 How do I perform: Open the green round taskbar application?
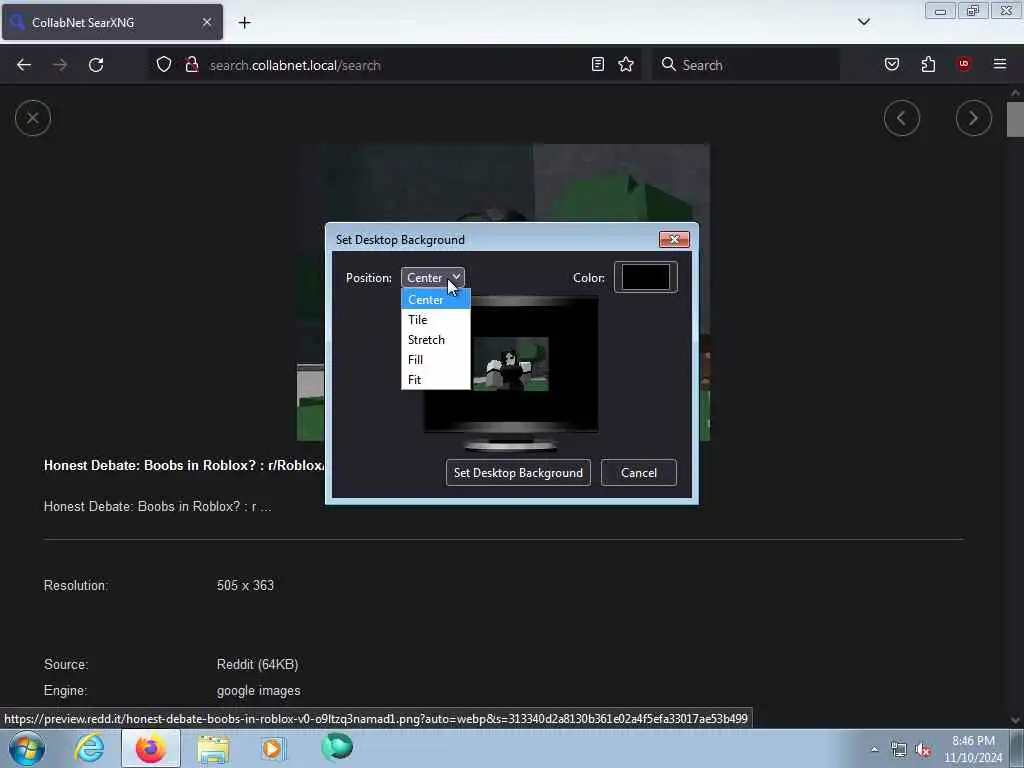click(337, 747)
